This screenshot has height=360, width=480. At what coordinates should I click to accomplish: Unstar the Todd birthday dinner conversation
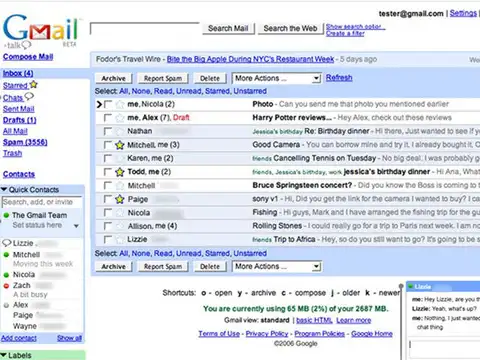(x=120, y=172)
